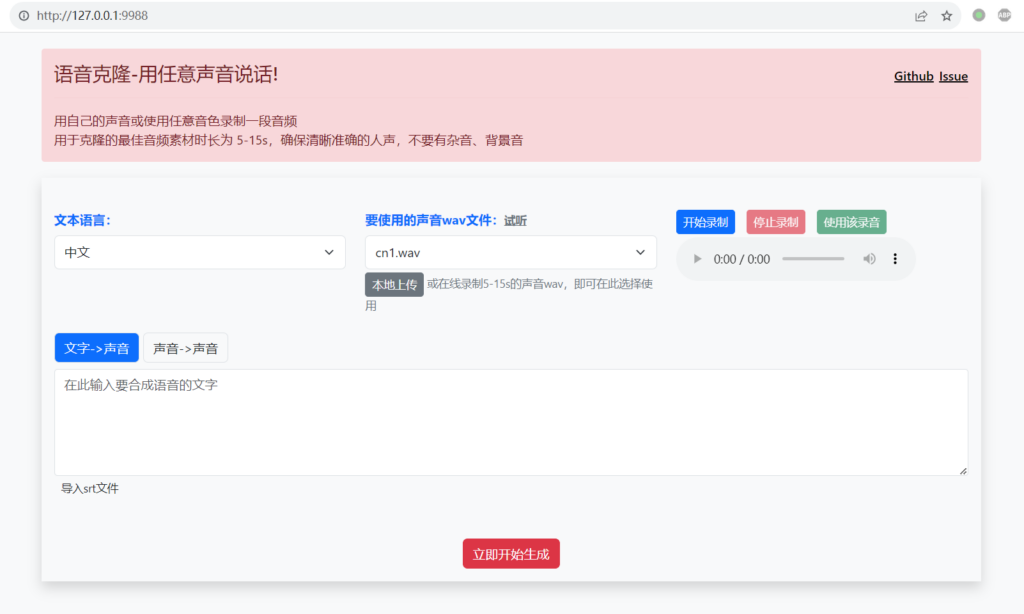The width and height of the screenshot is (1024, 614).
Task: Click the browser share icon
Action: tap(920, 15)
